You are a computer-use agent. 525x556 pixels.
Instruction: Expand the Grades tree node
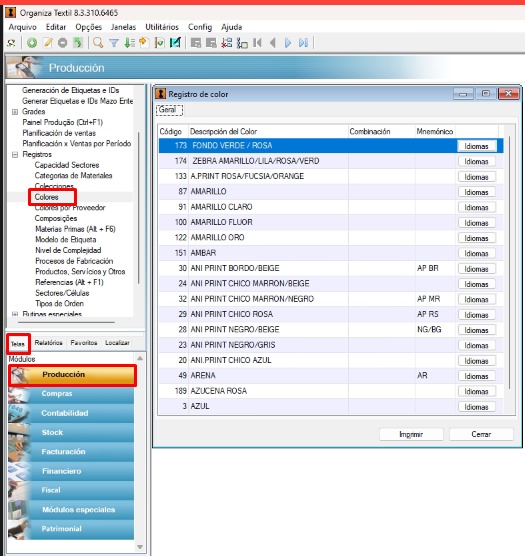tap(15, 112)
